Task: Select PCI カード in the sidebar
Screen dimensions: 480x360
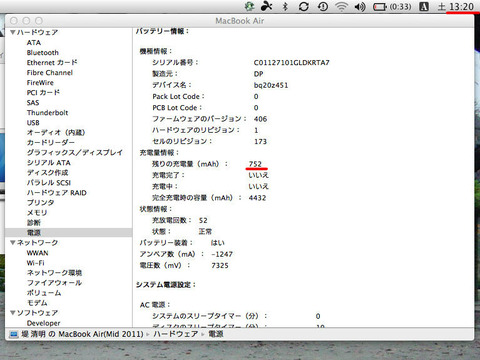Action: click(x=43, y=93)
